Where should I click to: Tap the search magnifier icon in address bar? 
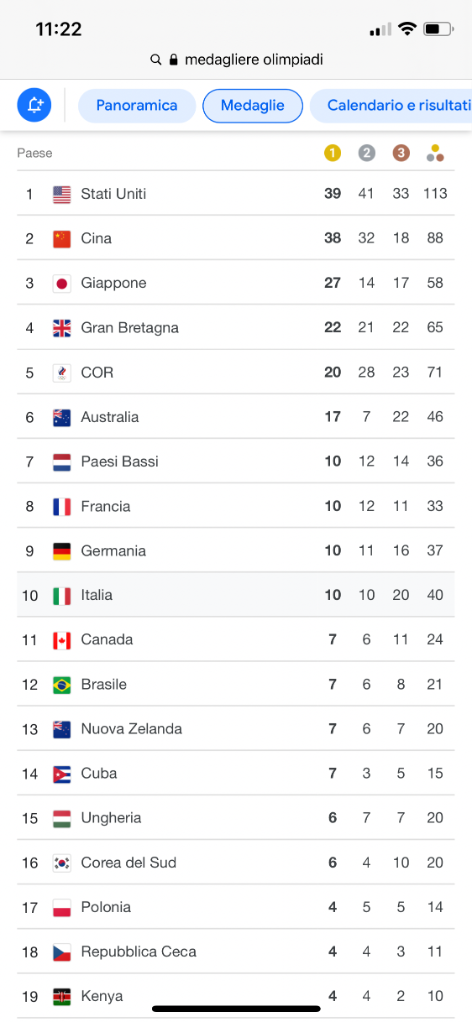coord(156,60)
